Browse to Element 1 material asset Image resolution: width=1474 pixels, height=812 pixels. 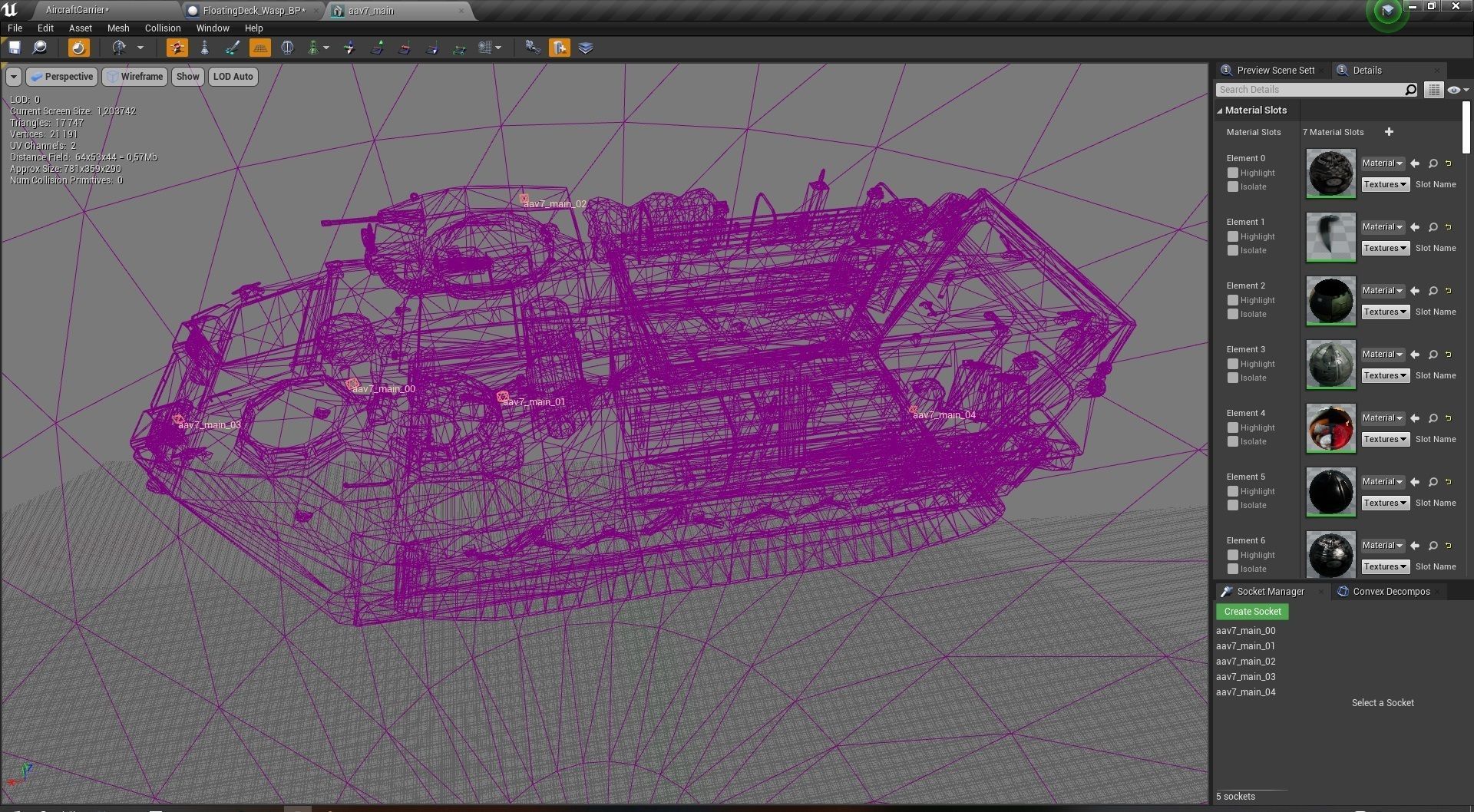click(1433, 227)
